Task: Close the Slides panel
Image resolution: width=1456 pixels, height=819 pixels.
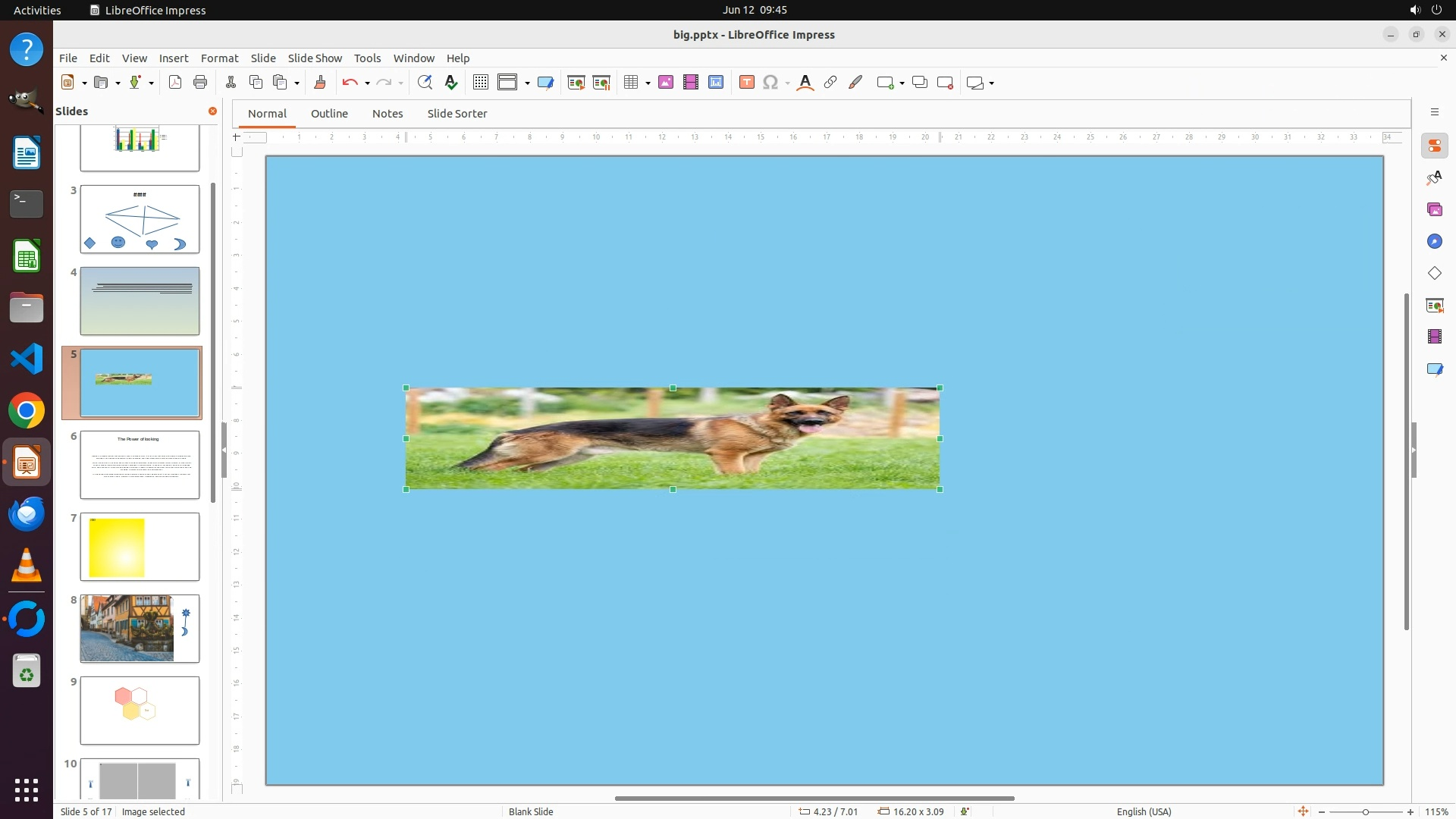Action: point(212,111)
